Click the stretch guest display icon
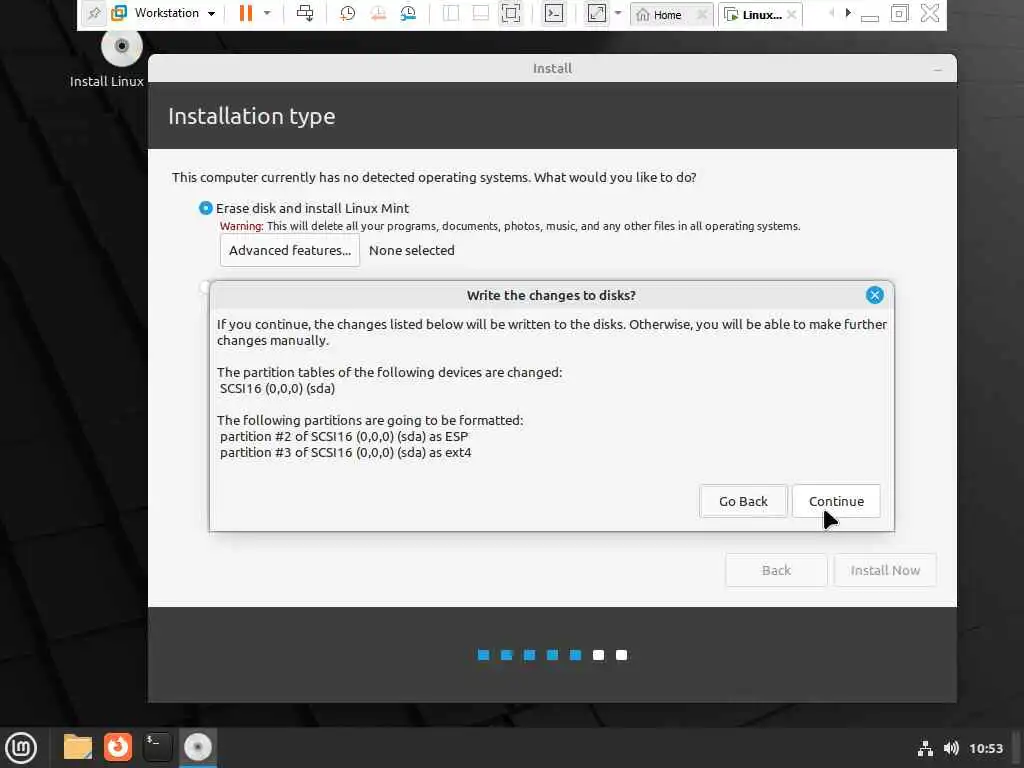 coord(597,13)
